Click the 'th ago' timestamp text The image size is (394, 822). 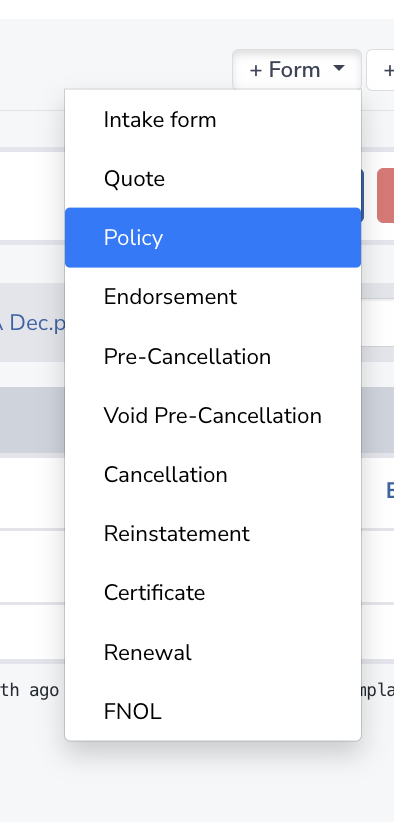29,690
